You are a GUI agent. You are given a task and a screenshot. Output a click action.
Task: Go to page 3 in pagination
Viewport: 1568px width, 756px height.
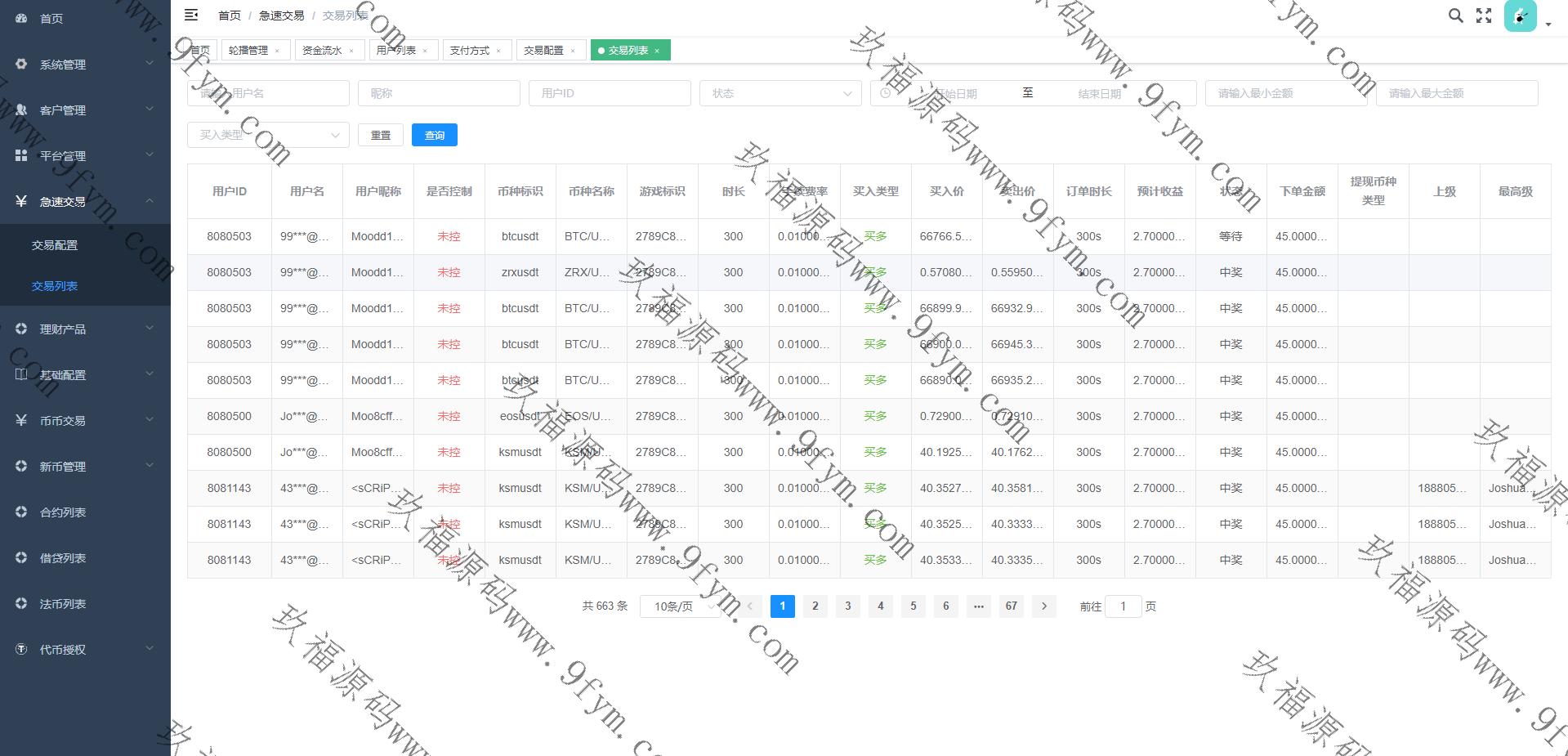tap(847, 606)
